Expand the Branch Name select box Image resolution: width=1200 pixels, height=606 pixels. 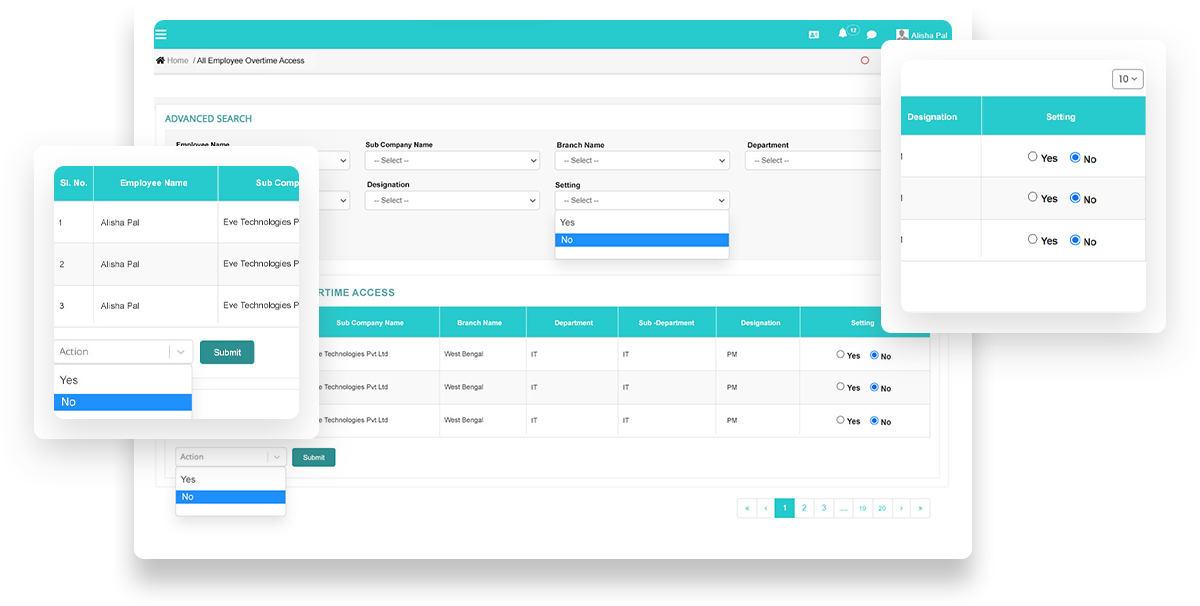642,160
